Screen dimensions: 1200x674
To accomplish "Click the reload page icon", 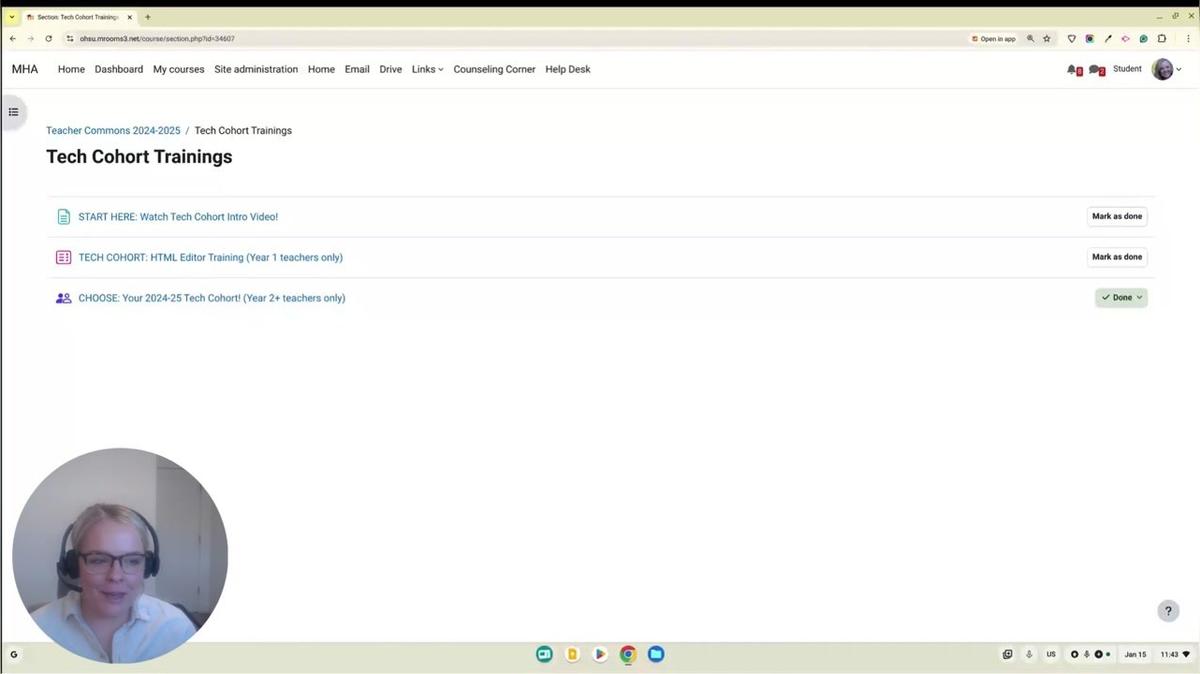I will (48, 39).
